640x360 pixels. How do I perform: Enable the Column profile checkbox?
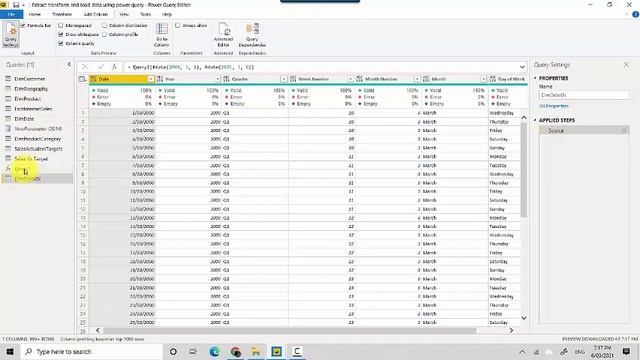[104, 34]
